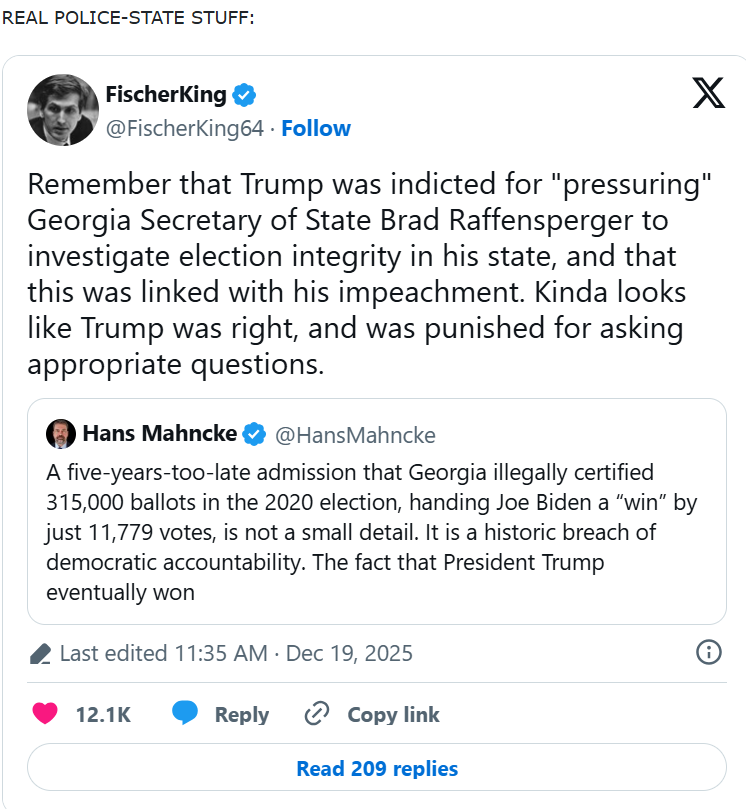This screenshot has height=809, width=746.
Task: Click the X logo icon
Action: tap(709, 93)
